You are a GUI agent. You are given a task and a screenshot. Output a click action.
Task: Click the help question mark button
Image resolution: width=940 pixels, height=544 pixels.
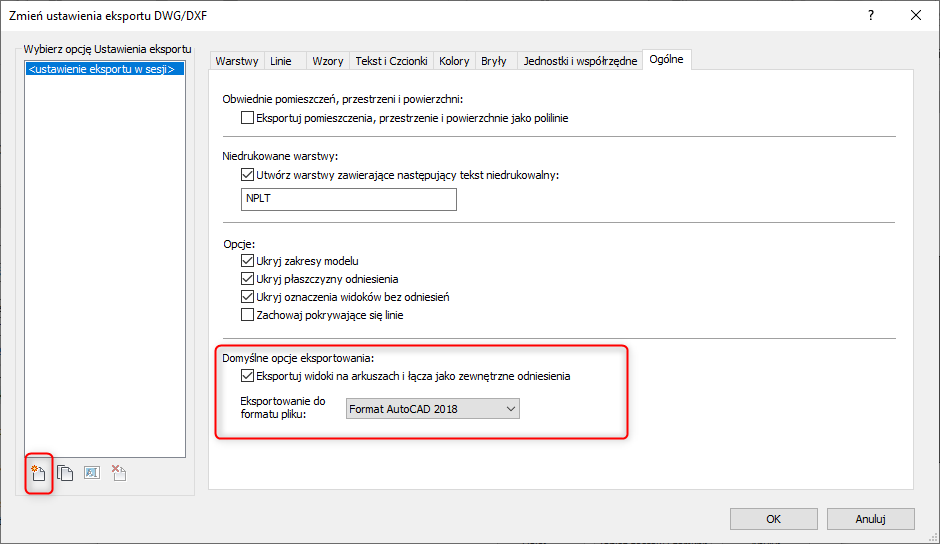871,15
